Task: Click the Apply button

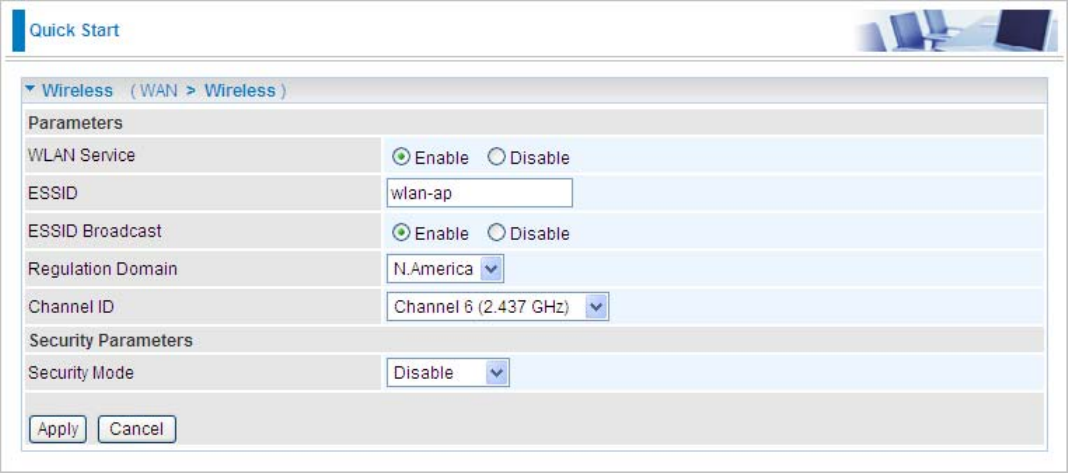Action: (x=58, y=429)
